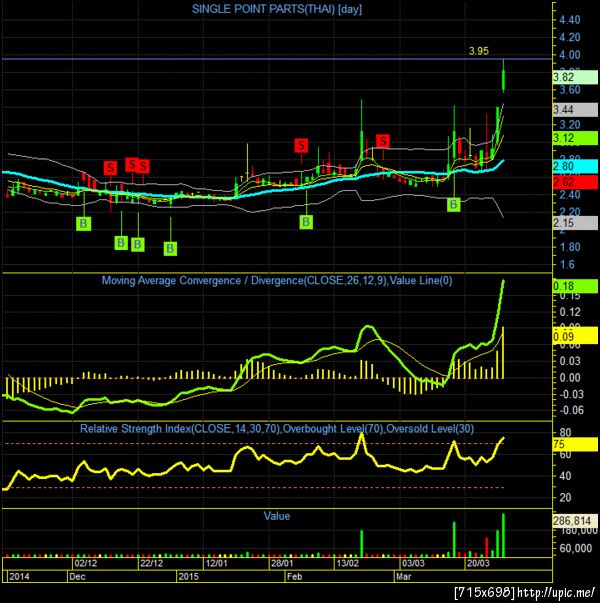Click the 4.20 price axis label
The width and height of the screenshot is (600, 603).
click(570, 37)
